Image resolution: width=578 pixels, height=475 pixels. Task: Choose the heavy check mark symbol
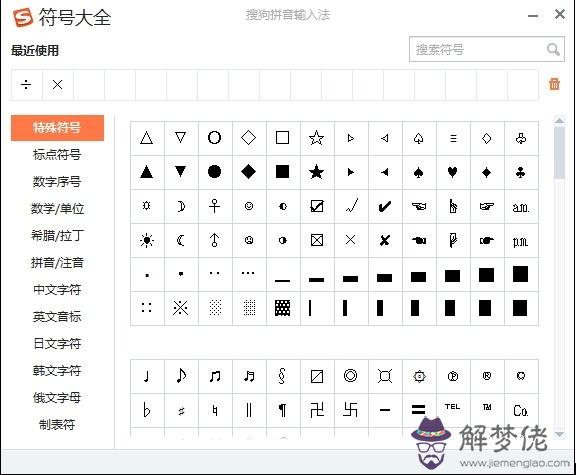[384, 206]
